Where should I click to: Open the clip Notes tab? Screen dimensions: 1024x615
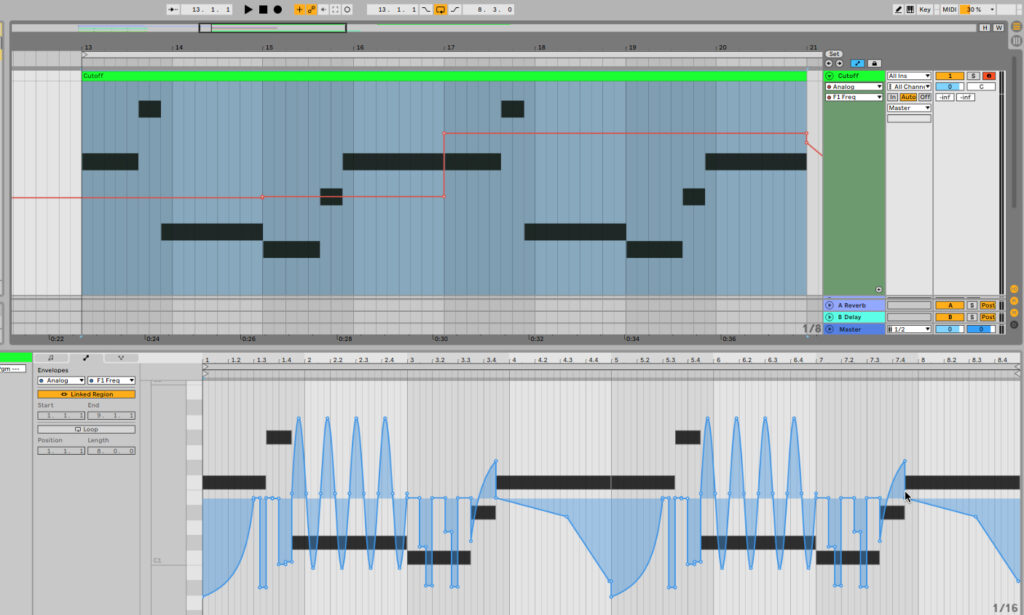pyautogui.click(x=51, y=358)
